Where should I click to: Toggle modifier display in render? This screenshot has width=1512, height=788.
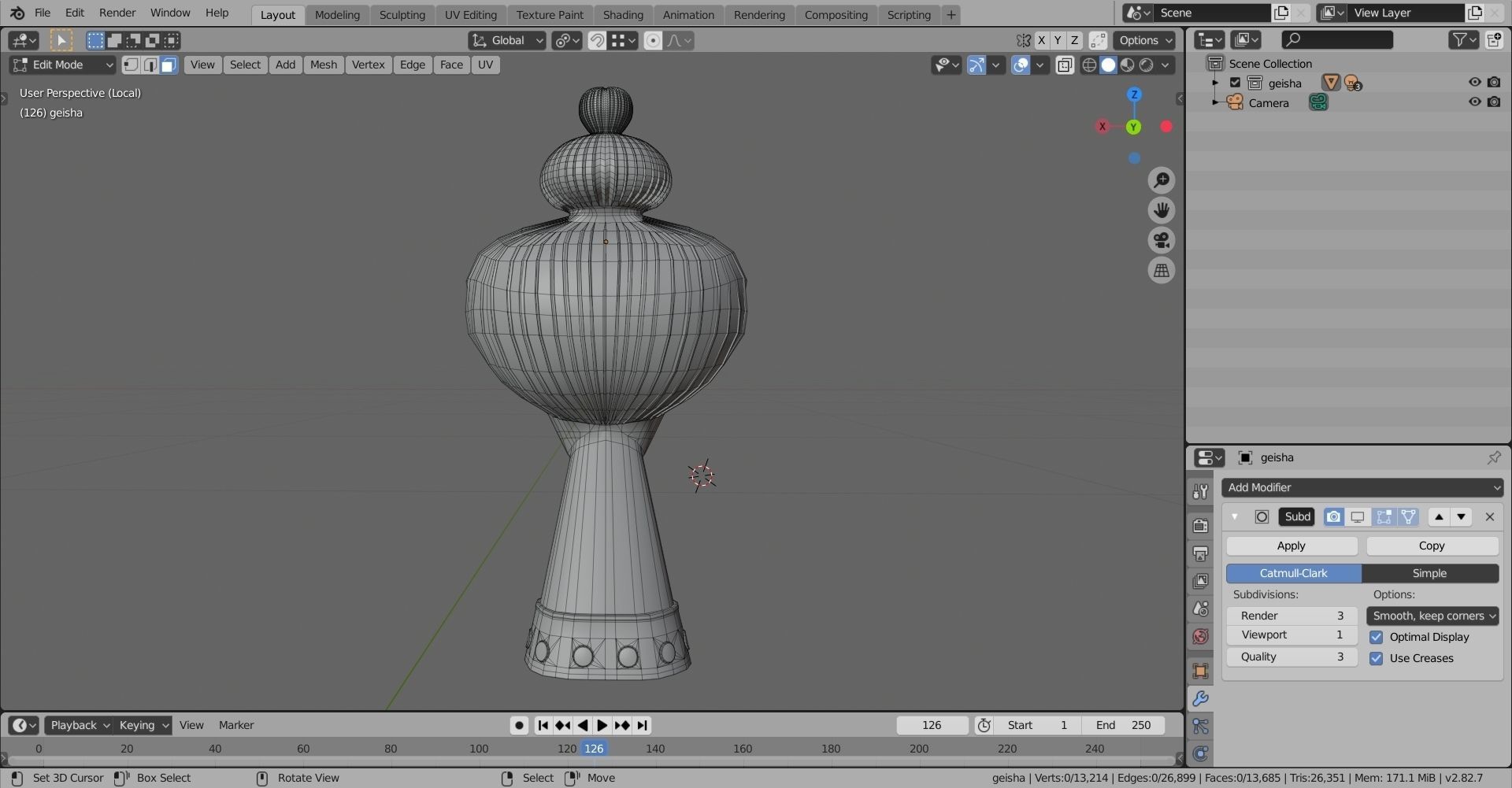1333,516
